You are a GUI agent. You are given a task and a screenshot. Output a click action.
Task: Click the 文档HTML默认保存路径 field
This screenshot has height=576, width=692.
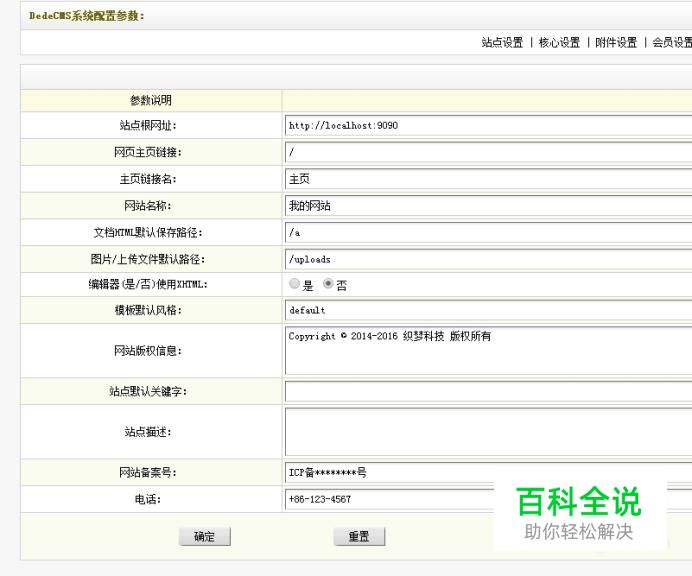(489, 233)
